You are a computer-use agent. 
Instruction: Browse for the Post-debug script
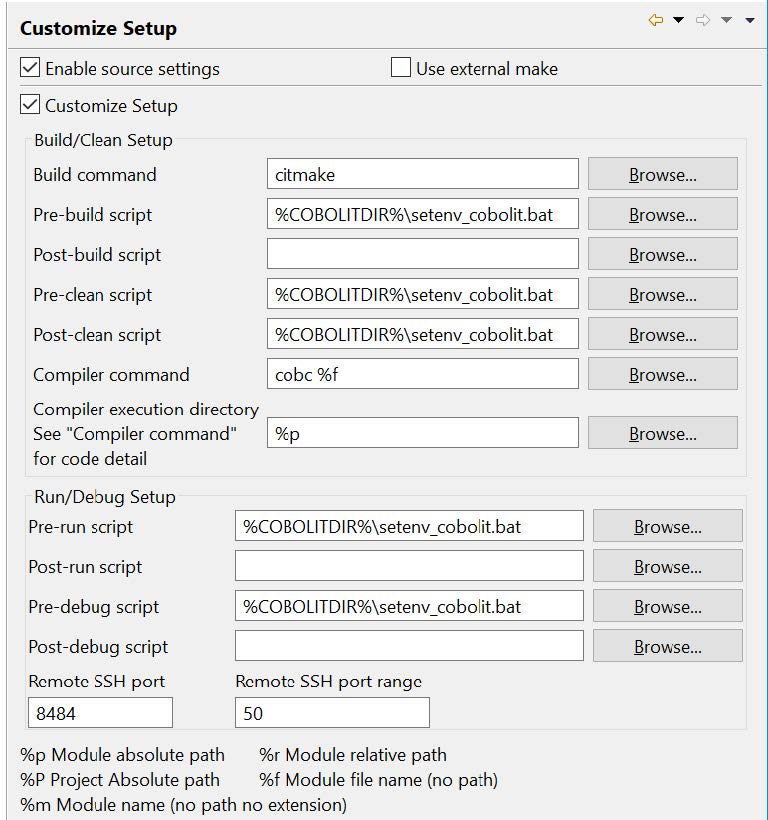pyautogui.click(x=667, y=646)
